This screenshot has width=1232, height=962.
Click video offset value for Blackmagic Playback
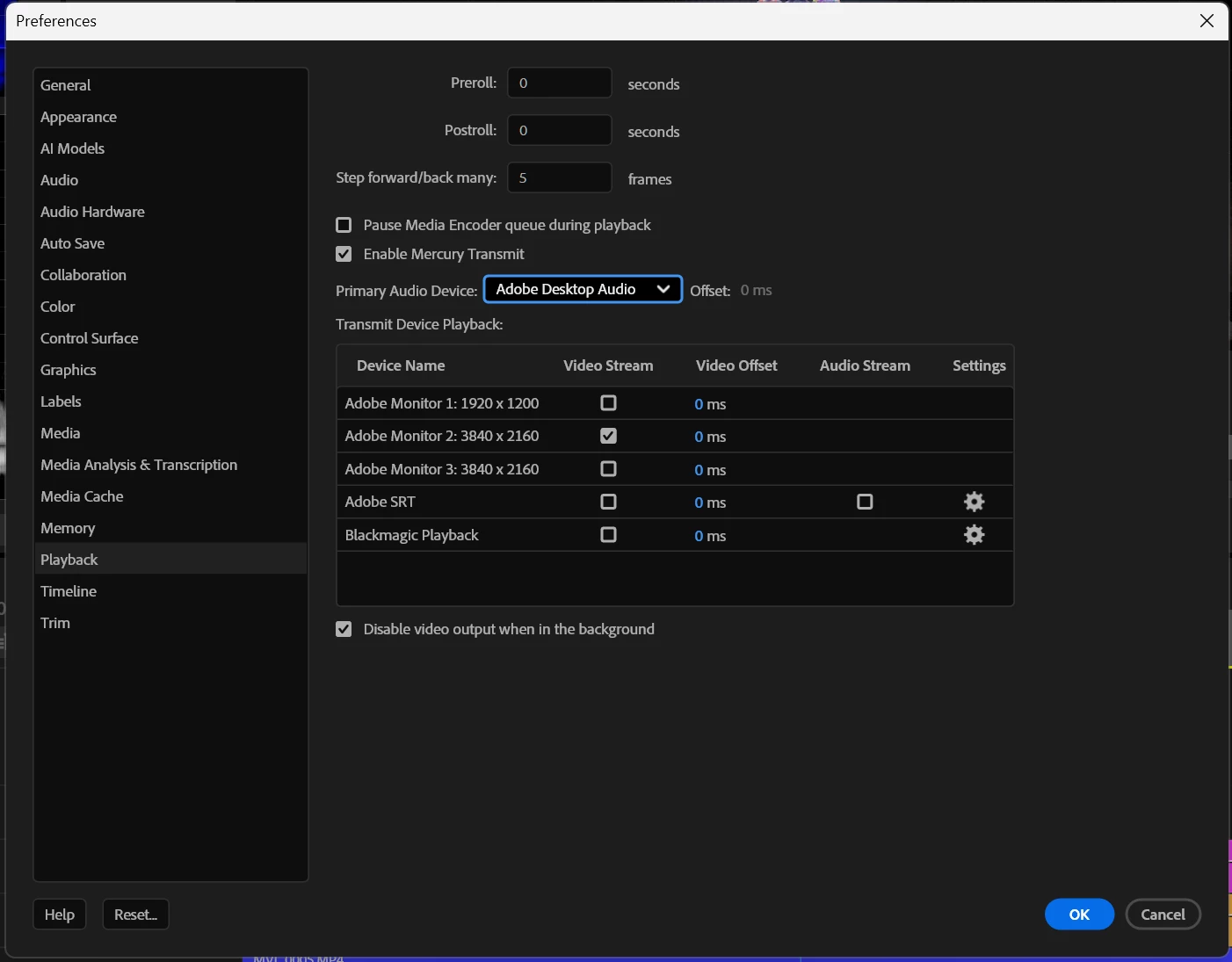(x=710, y=536)
